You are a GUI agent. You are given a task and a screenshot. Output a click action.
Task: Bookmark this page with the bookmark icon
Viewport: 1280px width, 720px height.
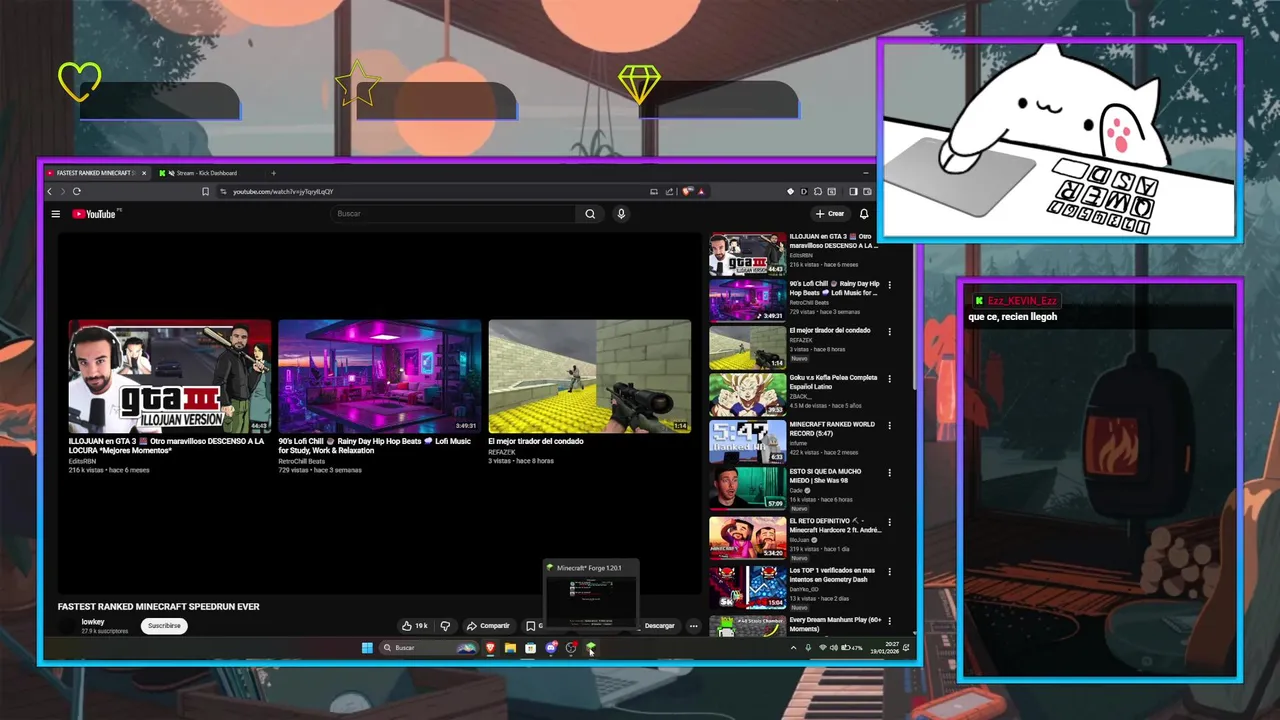(205, 191)
